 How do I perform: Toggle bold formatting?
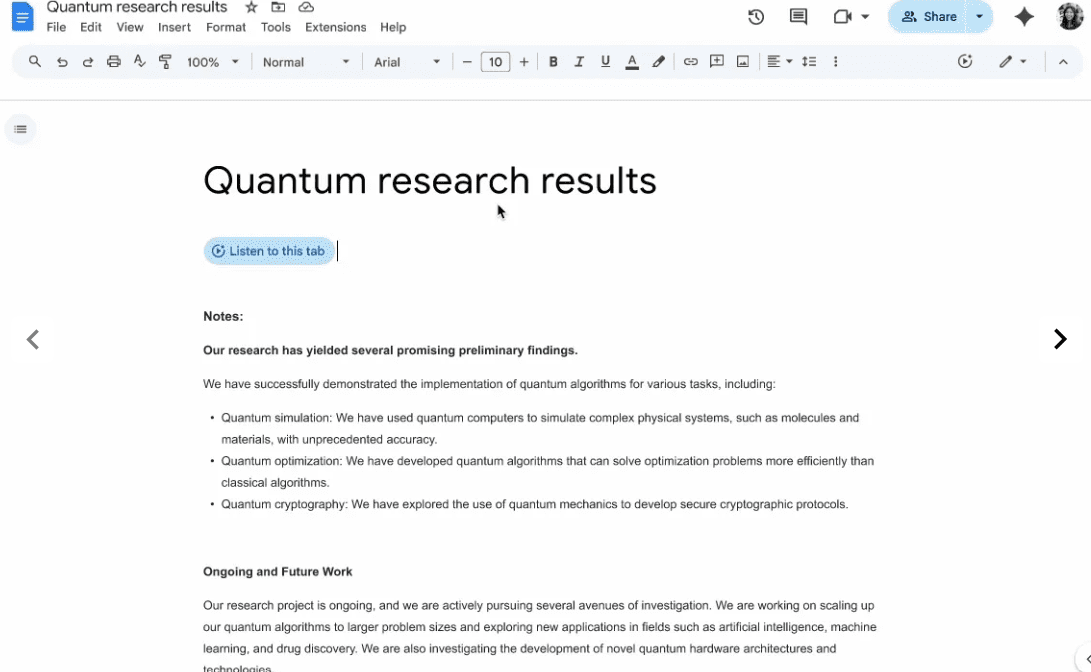click(553, 62)
